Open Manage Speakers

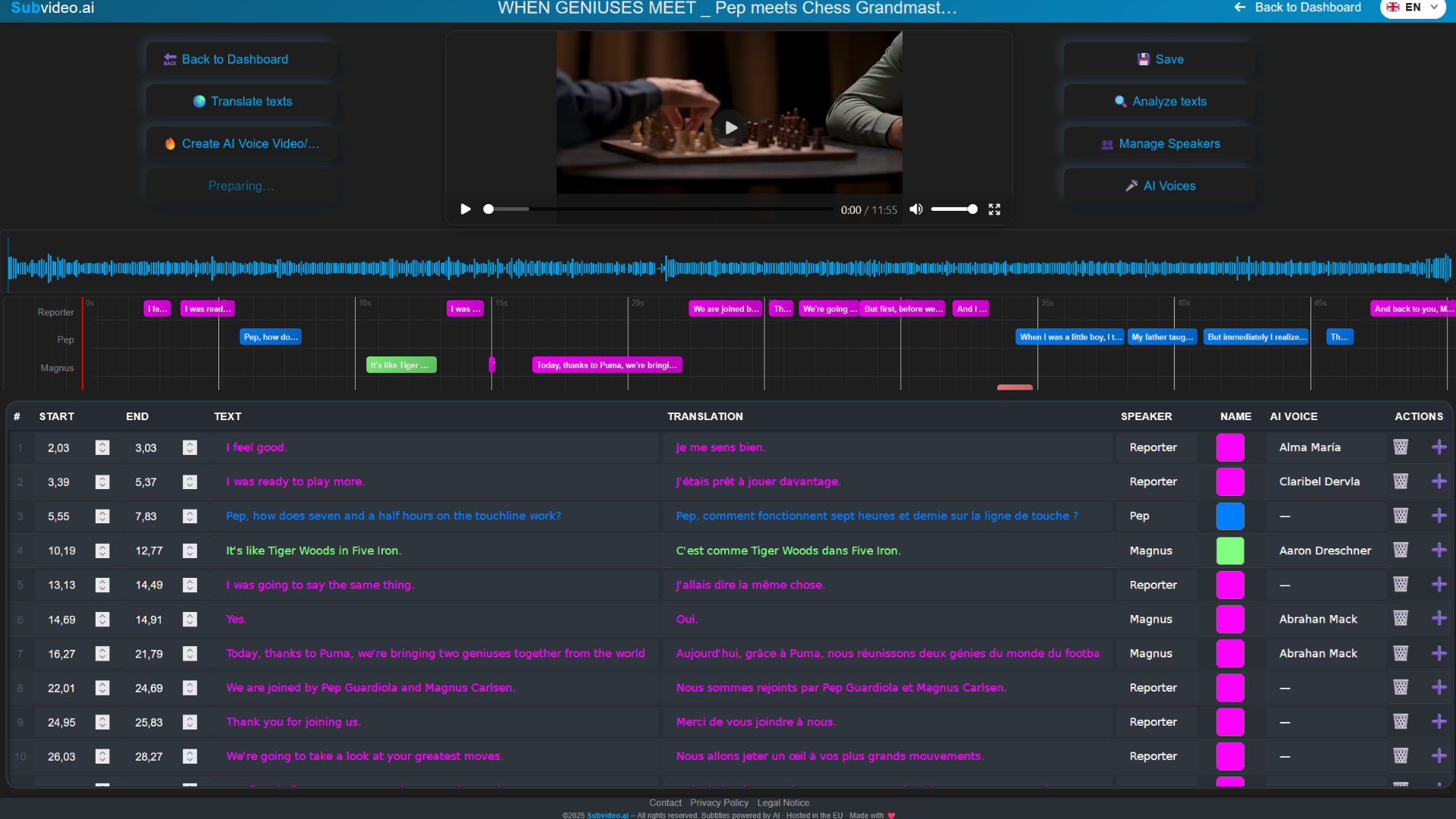point(1159,143)
